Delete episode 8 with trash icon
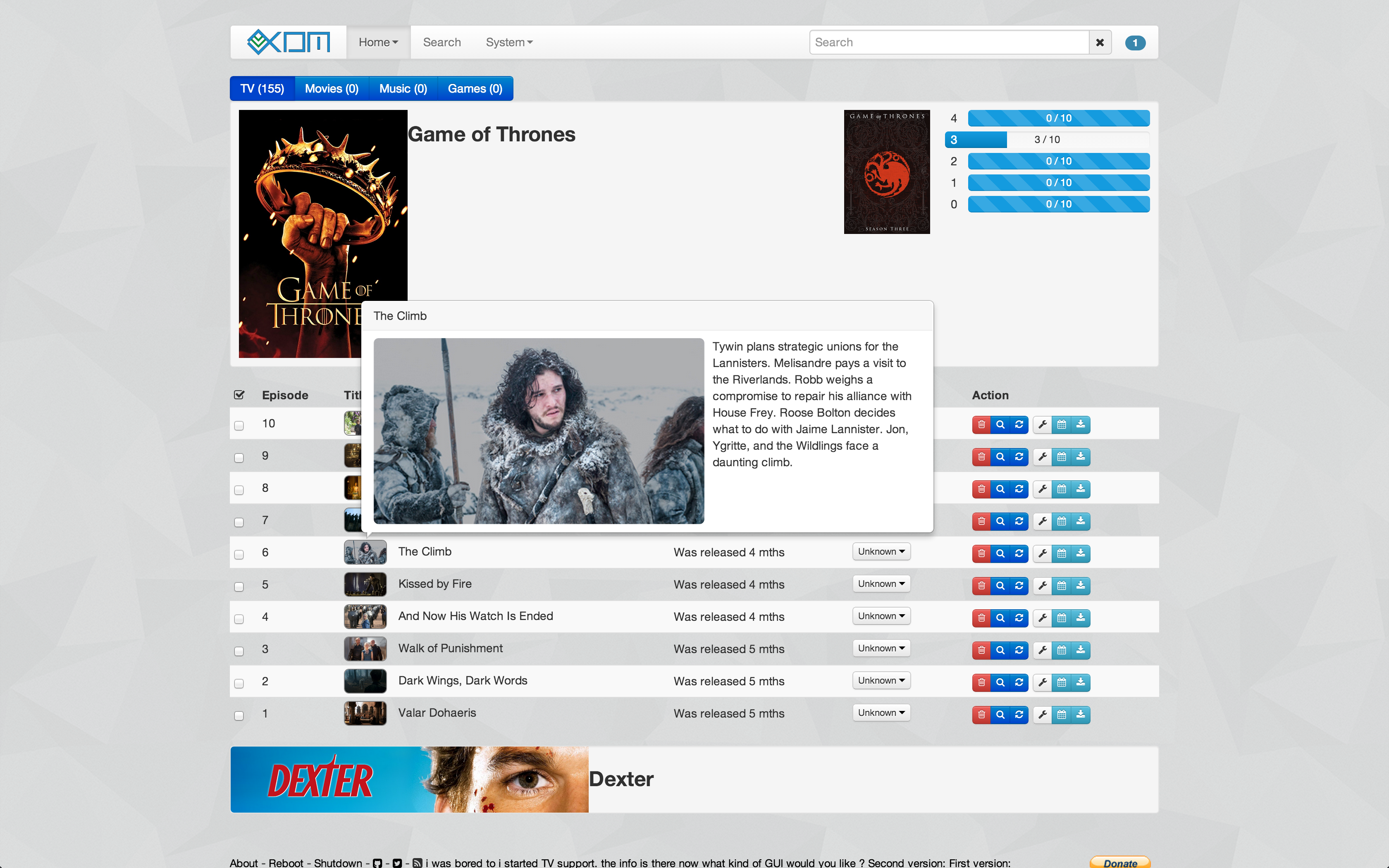This screenshot has width=1389, height=868. 981,489
